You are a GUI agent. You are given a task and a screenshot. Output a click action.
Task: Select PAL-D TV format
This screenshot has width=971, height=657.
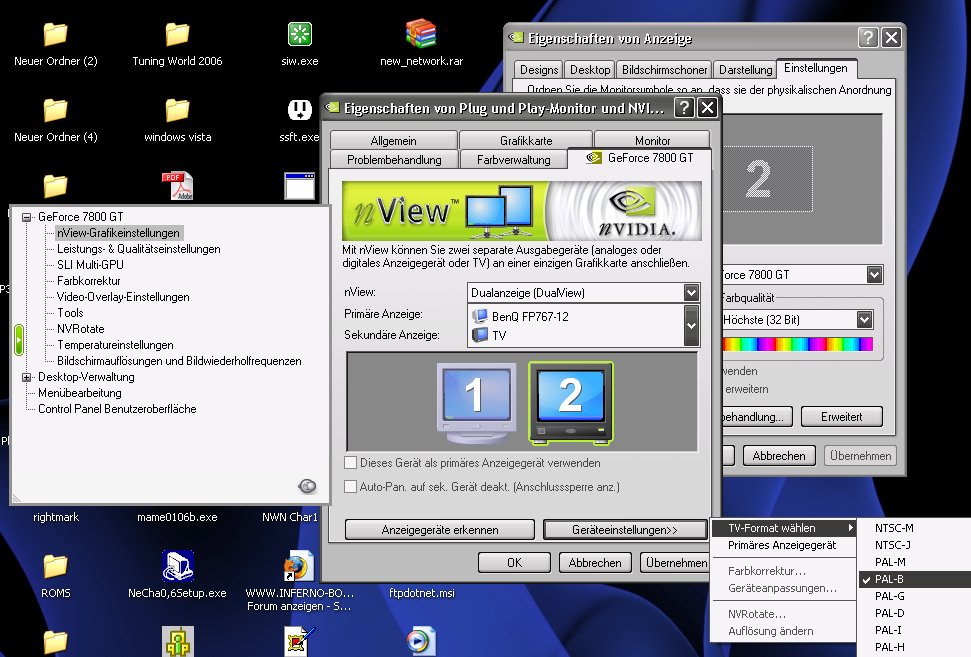914,613
